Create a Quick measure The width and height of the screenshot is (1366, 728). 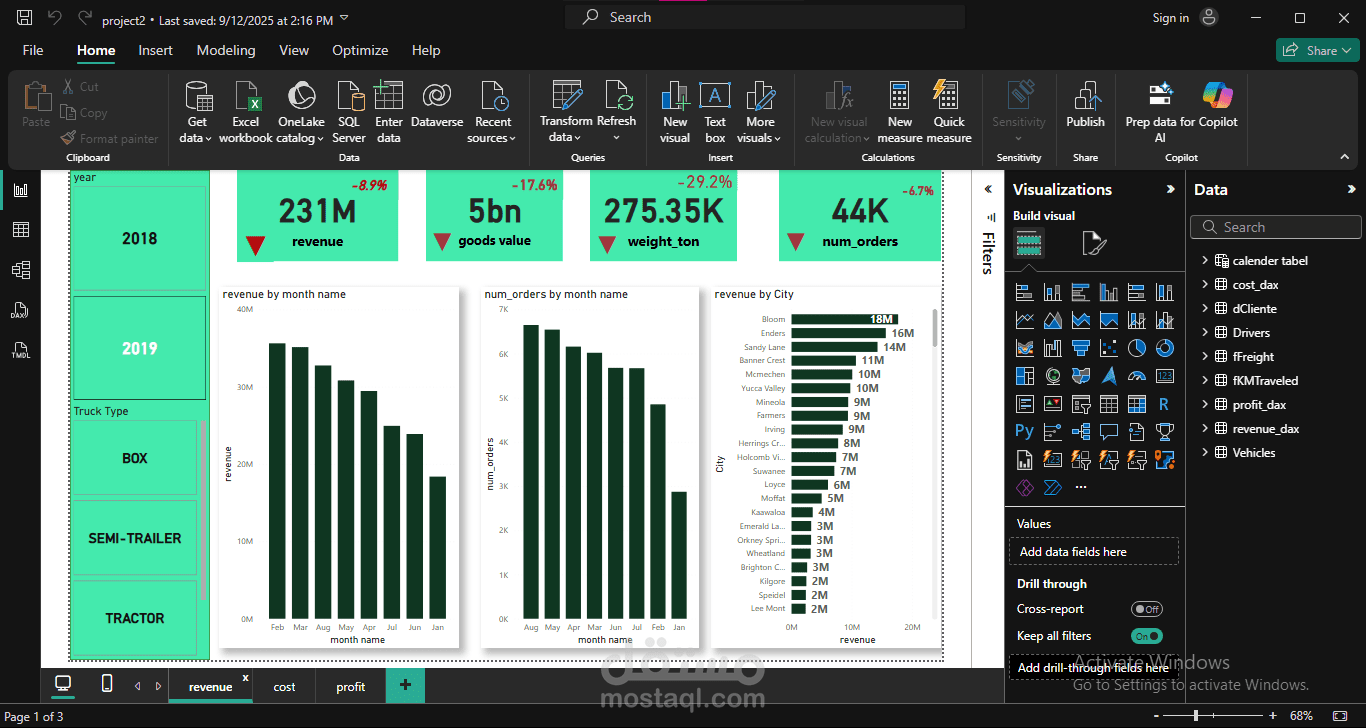[949, 112]
